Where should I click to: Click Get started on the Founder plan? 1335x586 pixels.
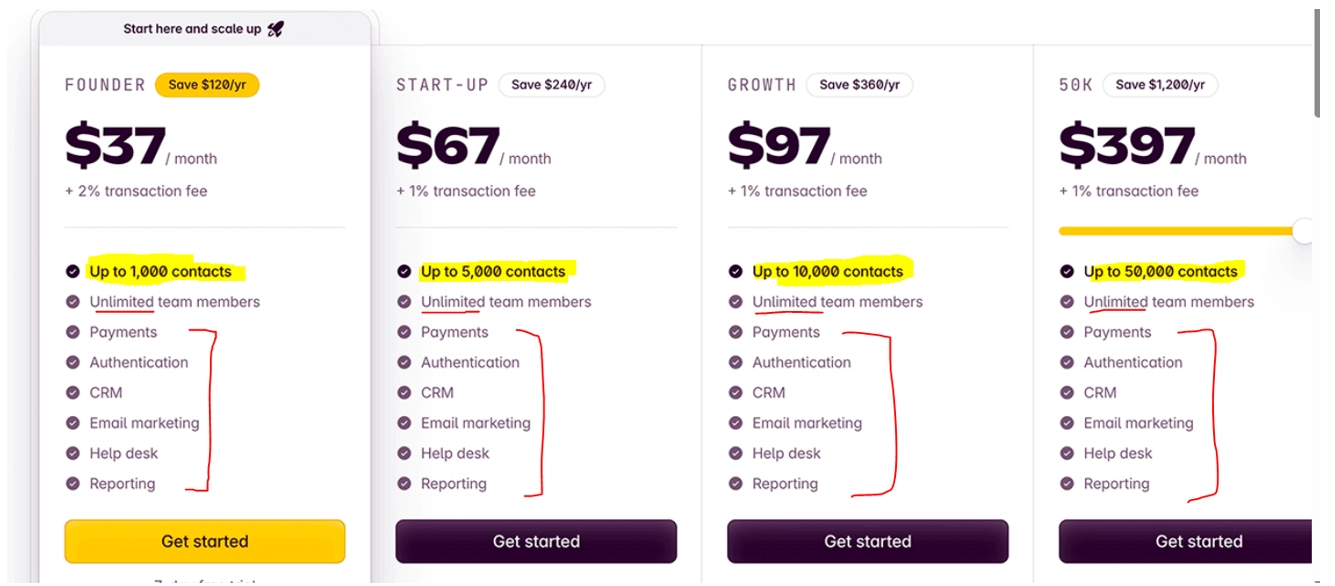tap(204, 541)
